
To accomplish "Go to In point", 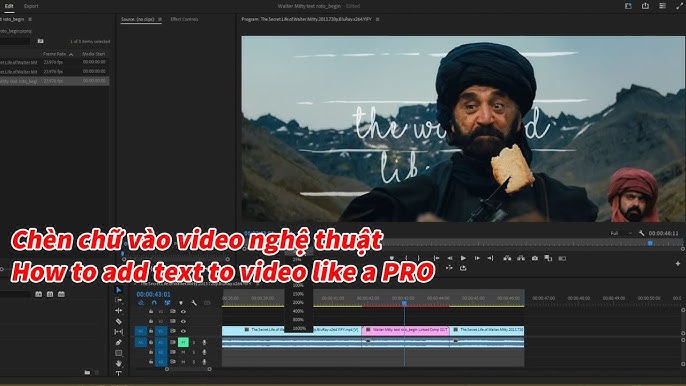I will click(436, 258).
